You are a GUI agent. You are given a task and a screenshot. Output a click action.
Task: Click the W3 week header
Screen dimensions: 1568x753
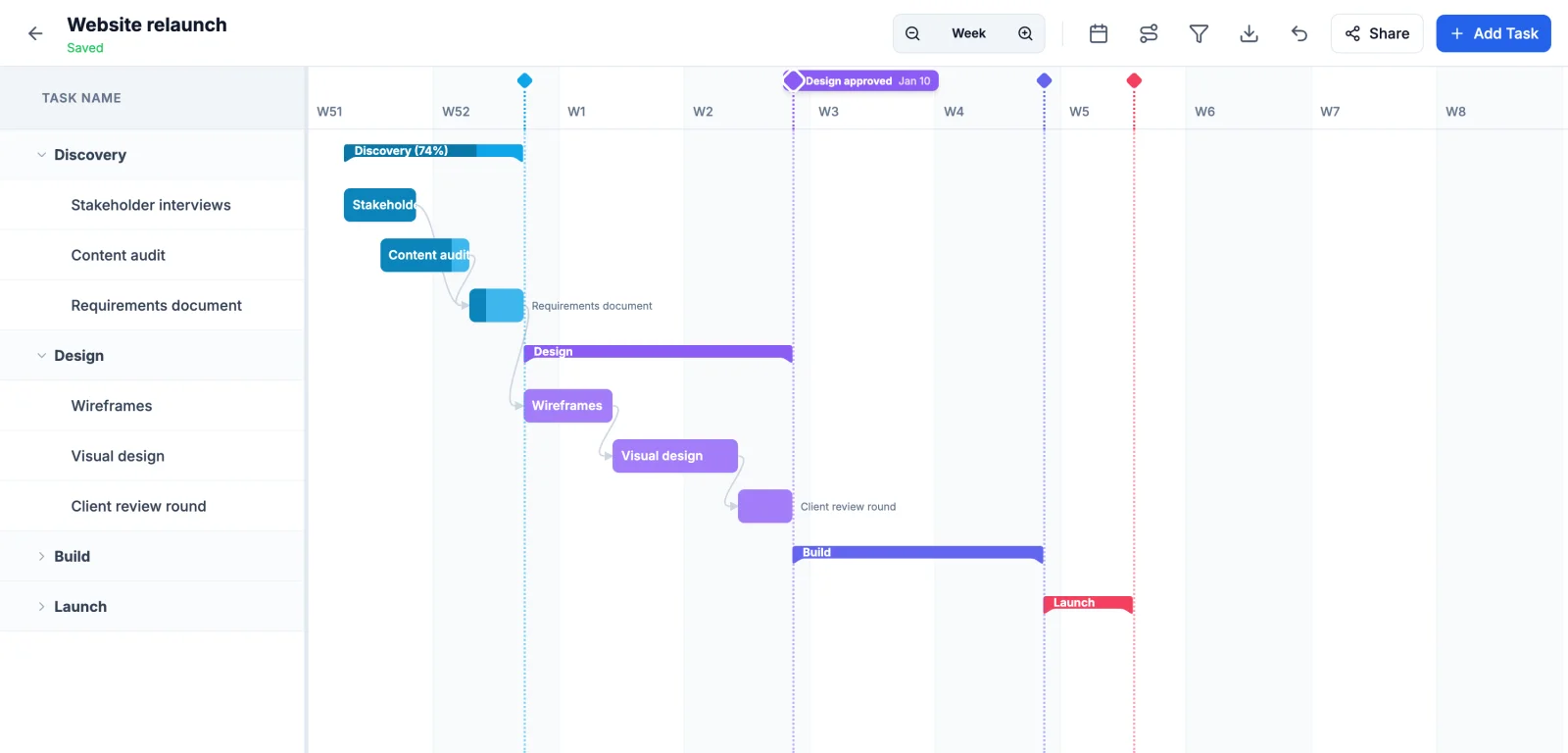click(x=829, y=112)
